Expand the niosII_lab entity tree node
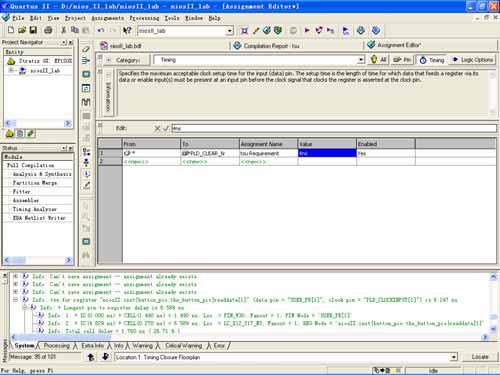The height and width of the screenshot is (375, 500). click(x=11, y=70)
